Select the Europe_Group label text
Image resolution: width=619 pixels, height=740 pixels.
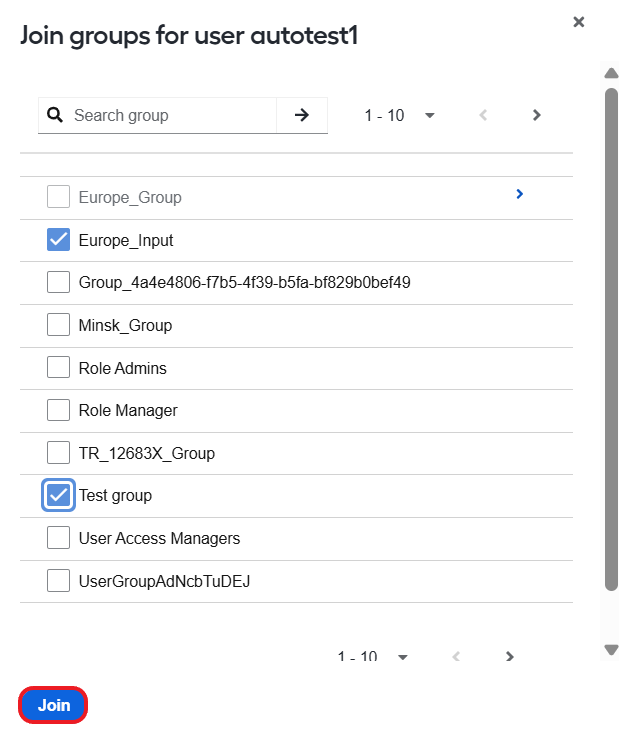(x=130, y=197)
